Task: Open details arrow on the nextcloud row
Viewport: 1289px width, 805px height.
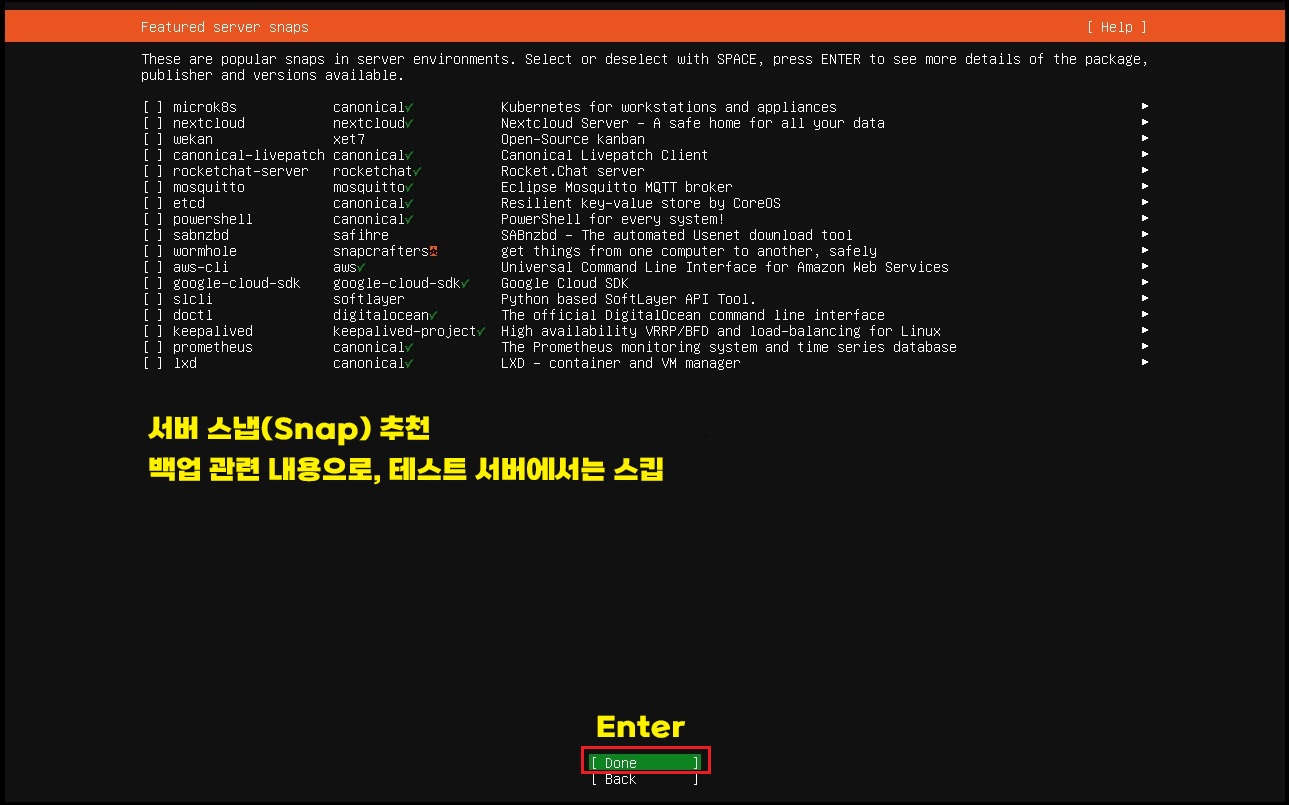Action: click(1145, 123)
